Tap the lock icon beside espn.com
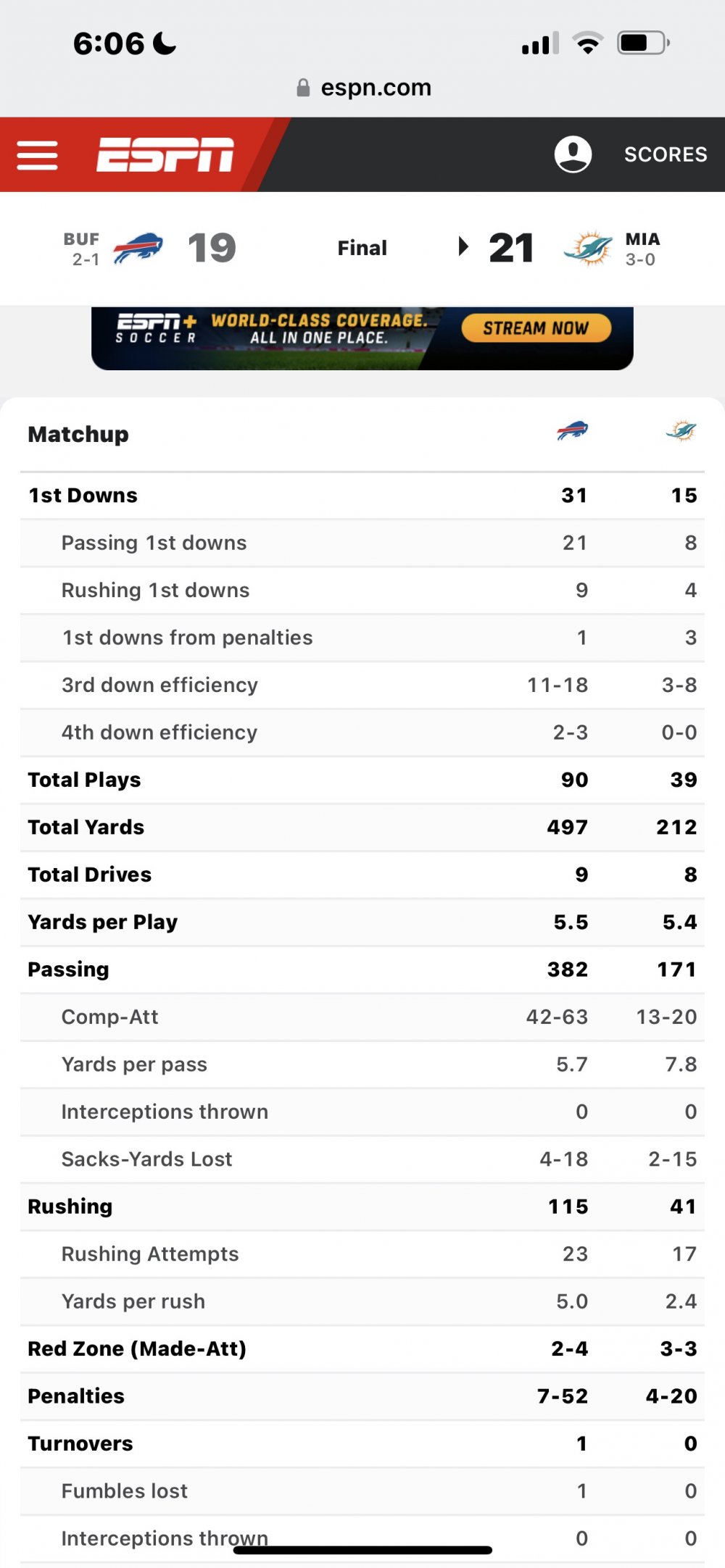Image resolution: width=725 pixels, height=1568 pixels. coord(303,88)
